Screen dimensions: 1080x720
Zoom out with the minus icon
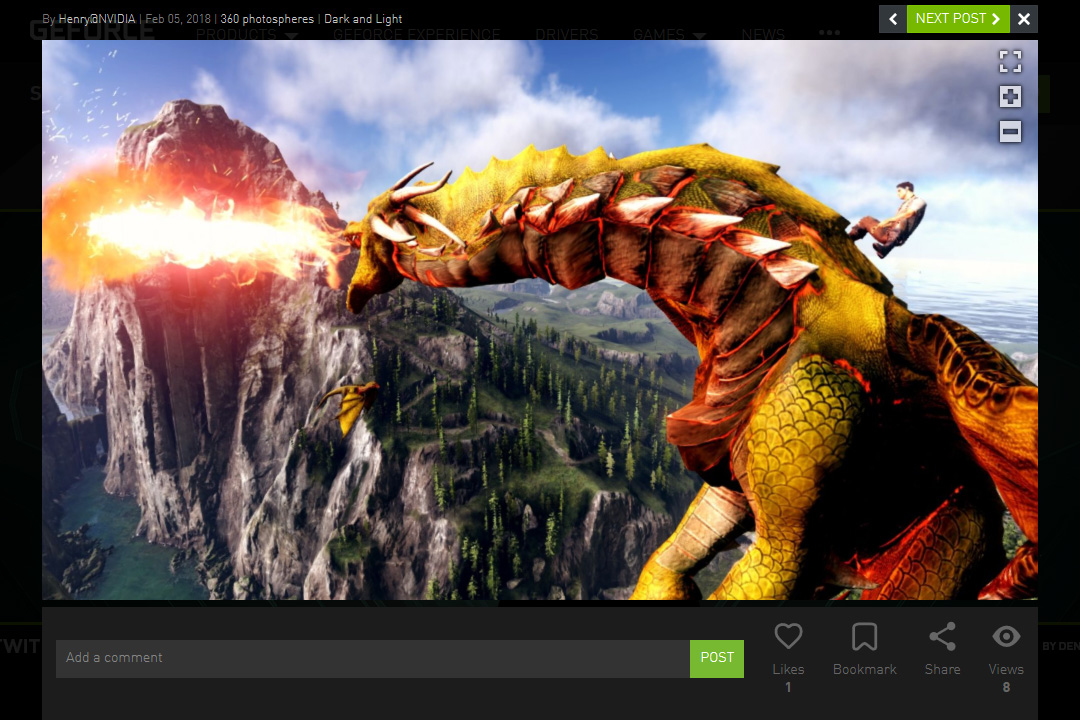(x=1010, y=131)
